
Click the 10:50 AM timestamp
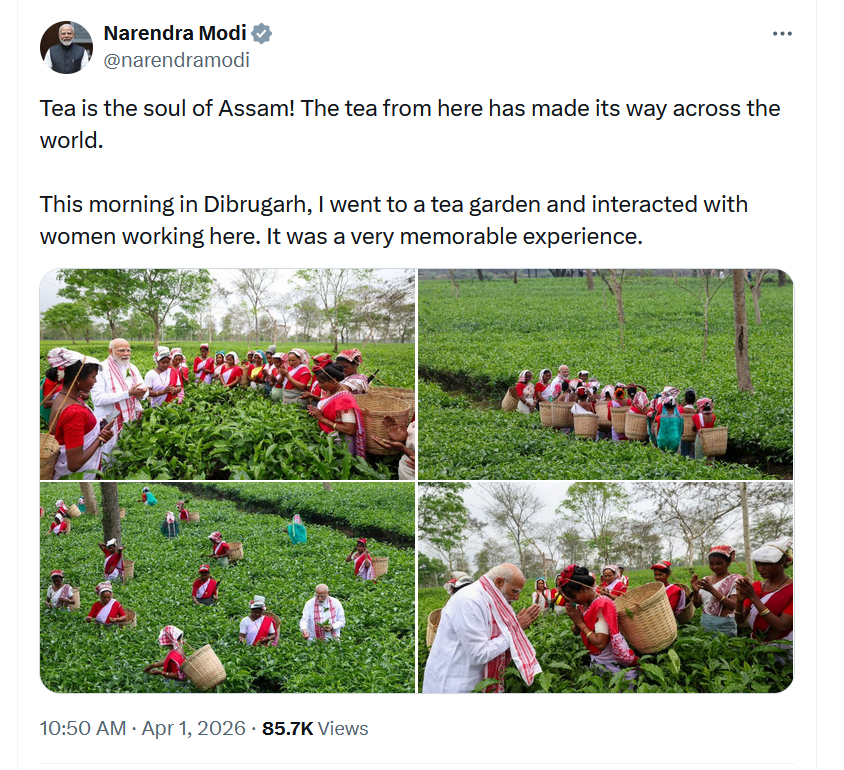tap(83, 728)
